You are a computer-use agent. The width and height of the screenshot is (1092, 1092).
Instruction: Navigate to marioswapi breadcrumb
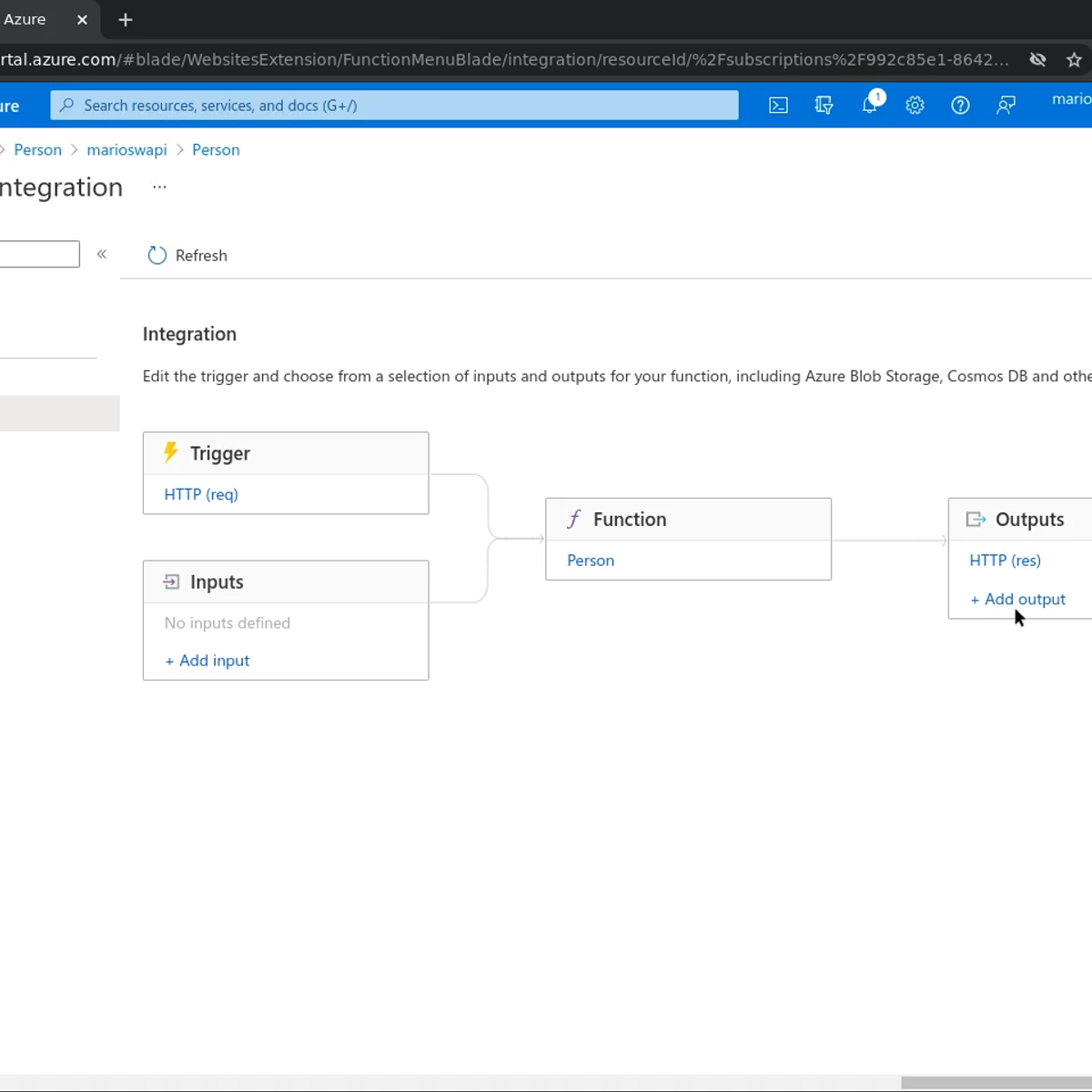(x=126, y=150)
